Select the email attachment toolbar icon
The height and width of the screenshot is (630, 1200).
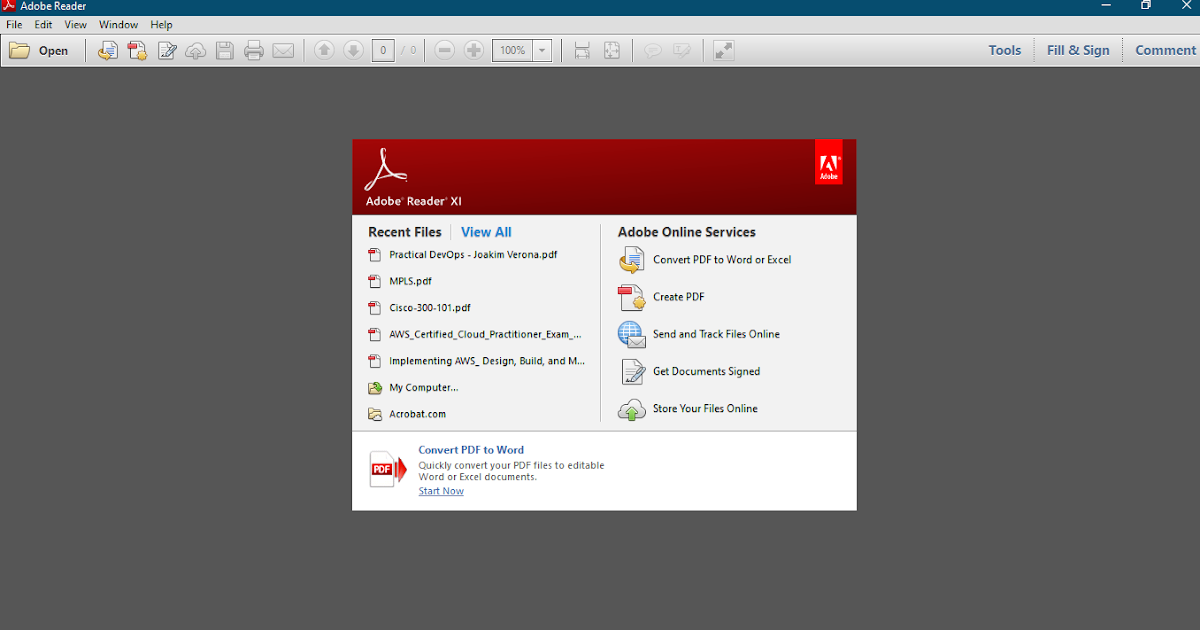click(x=283, y=50)
